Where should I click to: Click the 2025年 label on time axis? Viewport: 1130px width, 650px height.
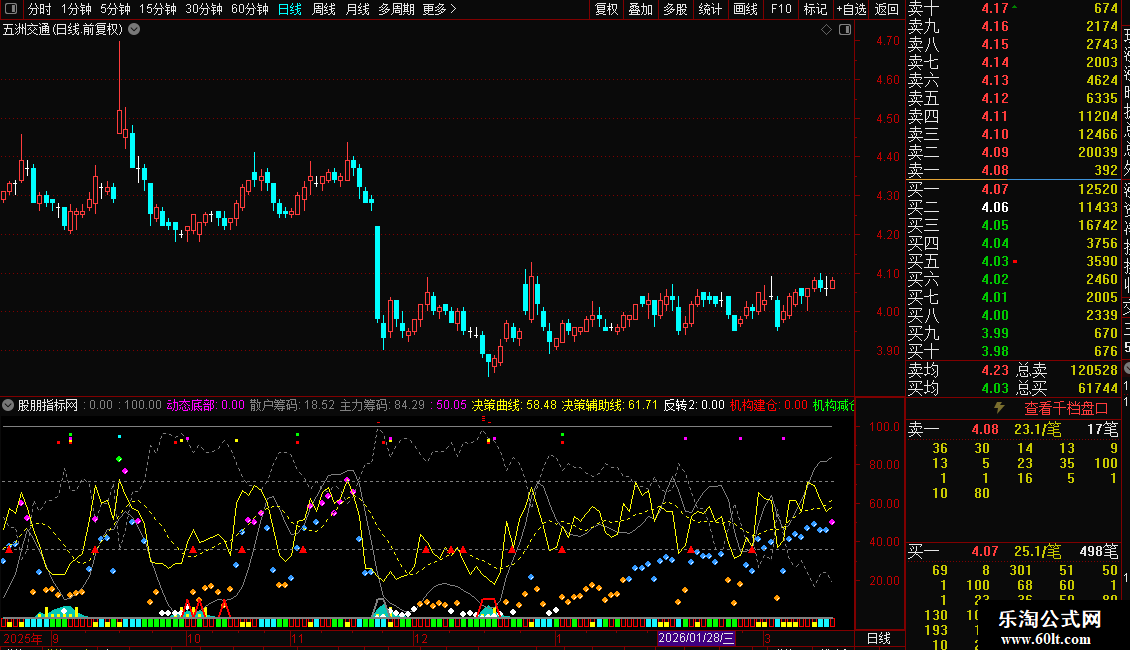point(23,638)
